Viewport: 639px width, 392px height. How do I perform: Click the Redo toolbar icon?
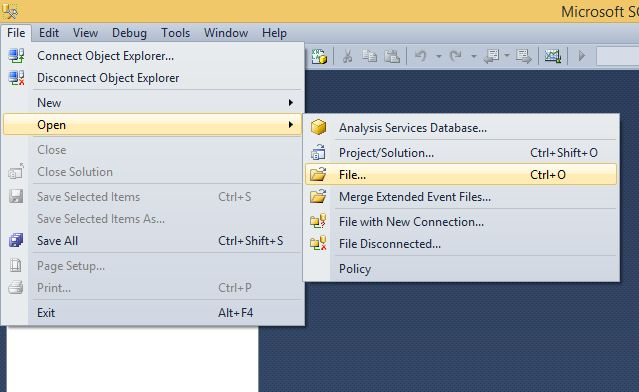455,56
